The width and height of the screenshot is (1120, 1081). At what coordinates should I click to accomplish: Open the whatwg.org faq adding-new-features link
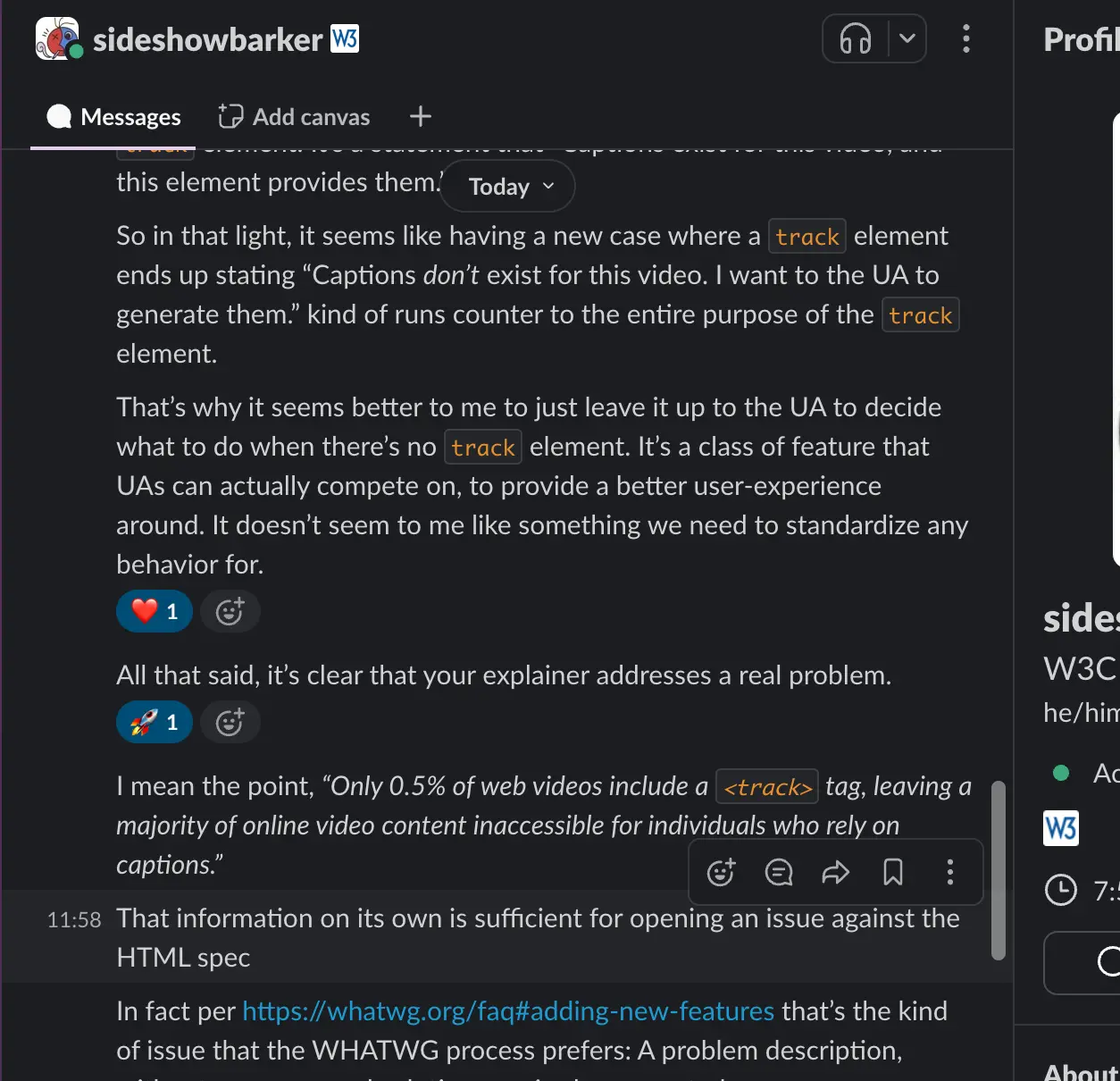point(508,1011)
